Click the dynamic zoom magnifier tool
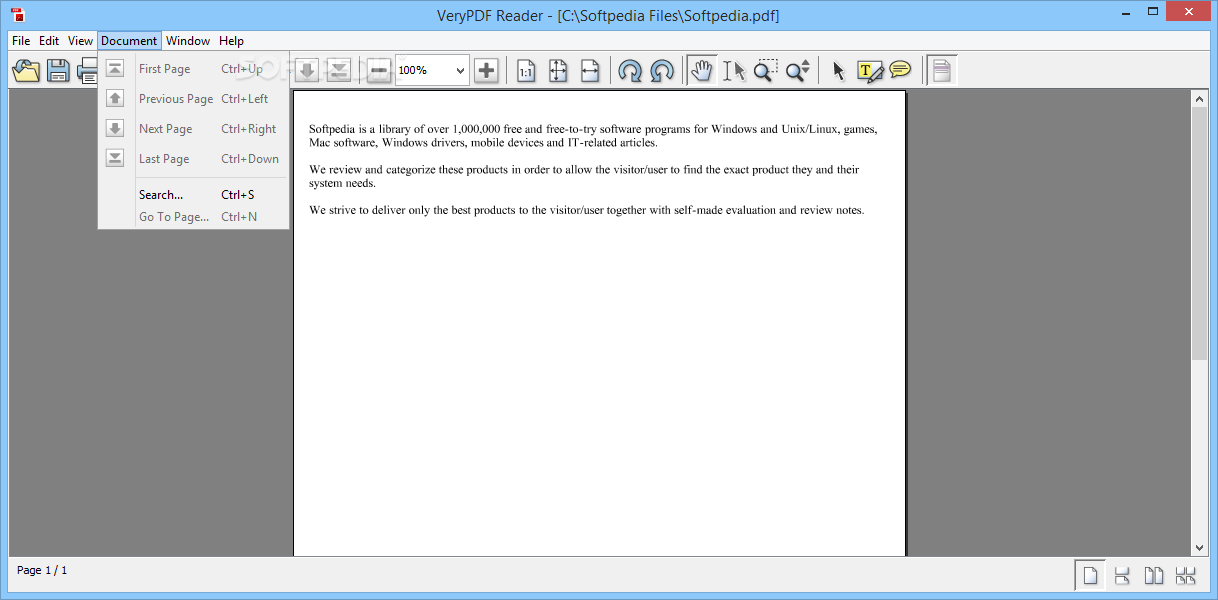Image resolution: width=1218 pixels, height=600 pixels. pos(797,70)
